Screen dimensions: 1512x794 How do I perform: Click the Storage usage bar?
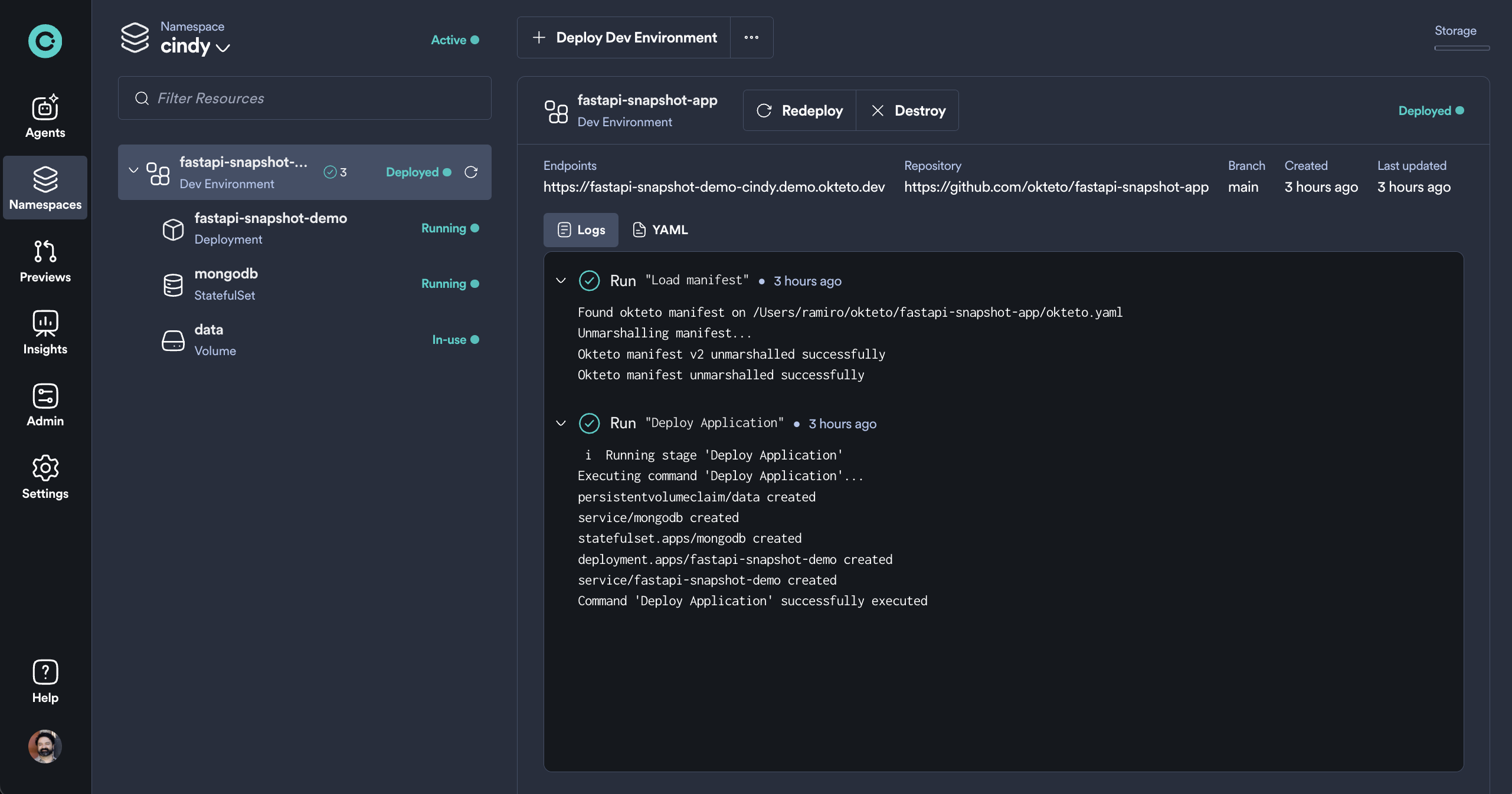click(1462, 50)
